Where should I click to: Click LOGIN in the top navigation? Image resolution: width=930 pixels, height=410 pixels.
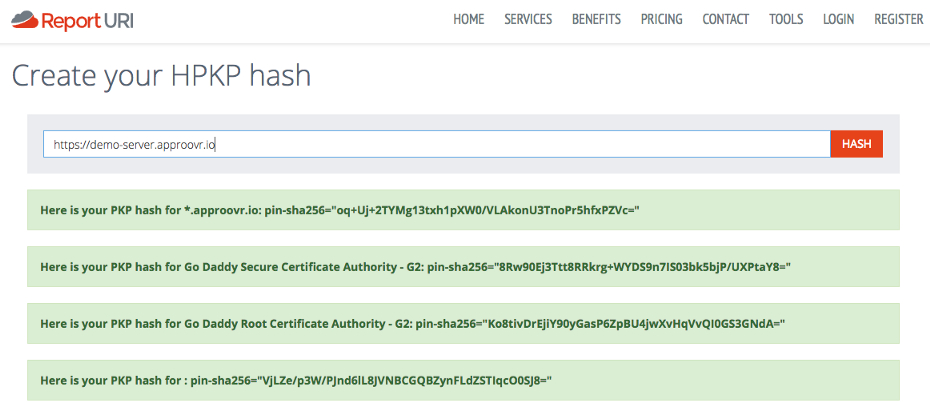point(838,19)
